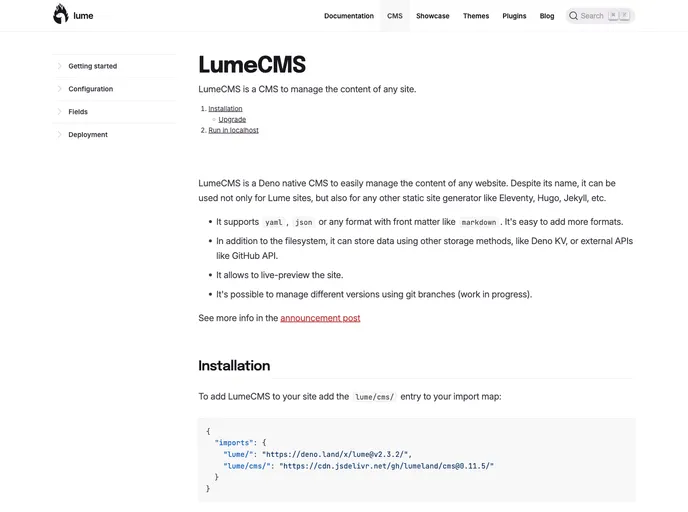Screen dimensions: 688x512
Task: Click the git branches bullet text
Action: coord(374,294)
